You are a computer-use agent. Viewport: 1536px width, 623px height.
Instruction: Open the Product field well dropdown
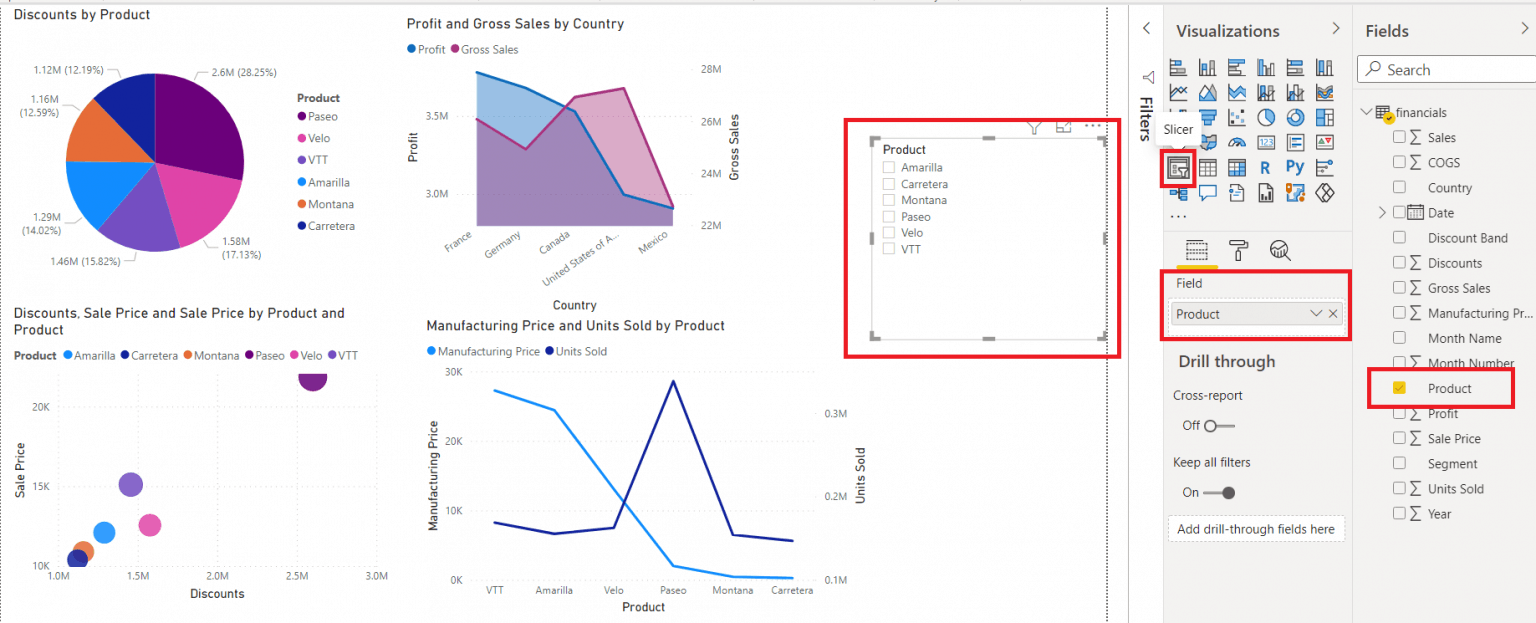[1316, 314]
